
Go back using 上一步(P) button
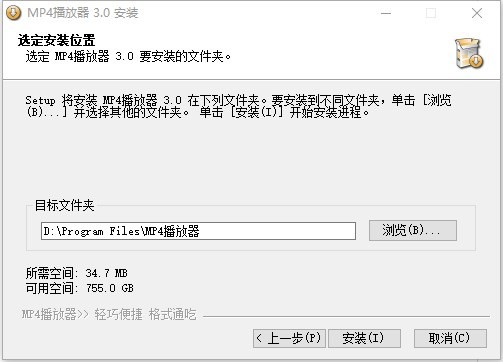[x=289, y=338]
